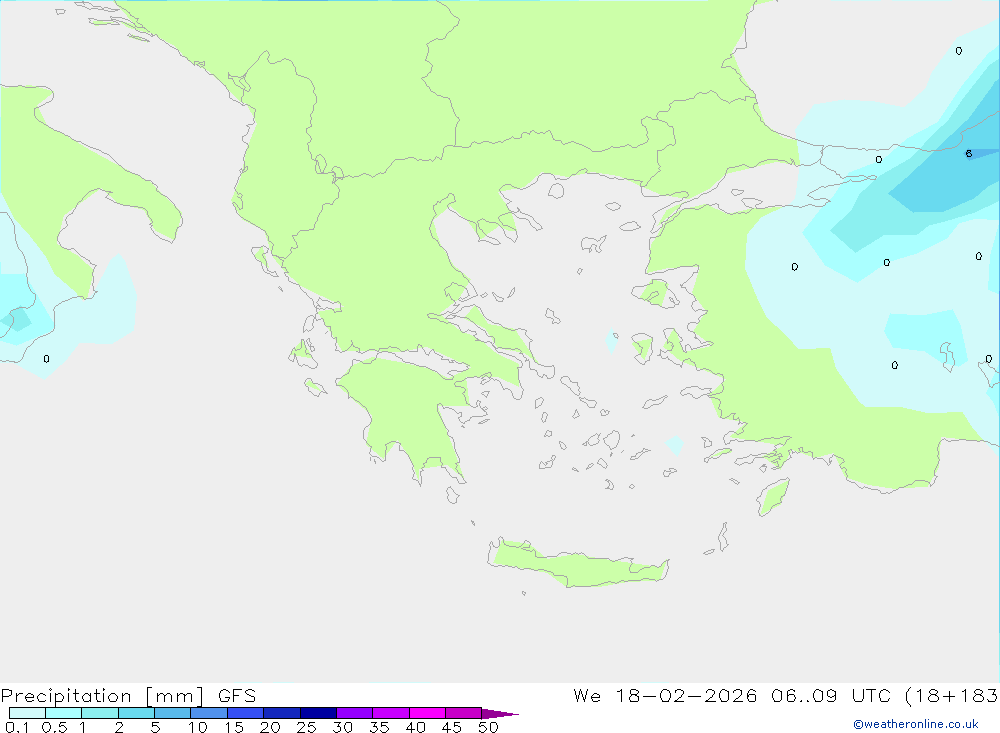Viewport: 1000px width, 733px height.
Task: Click the '30' legend scale label
Action: (x=342, y=727)
